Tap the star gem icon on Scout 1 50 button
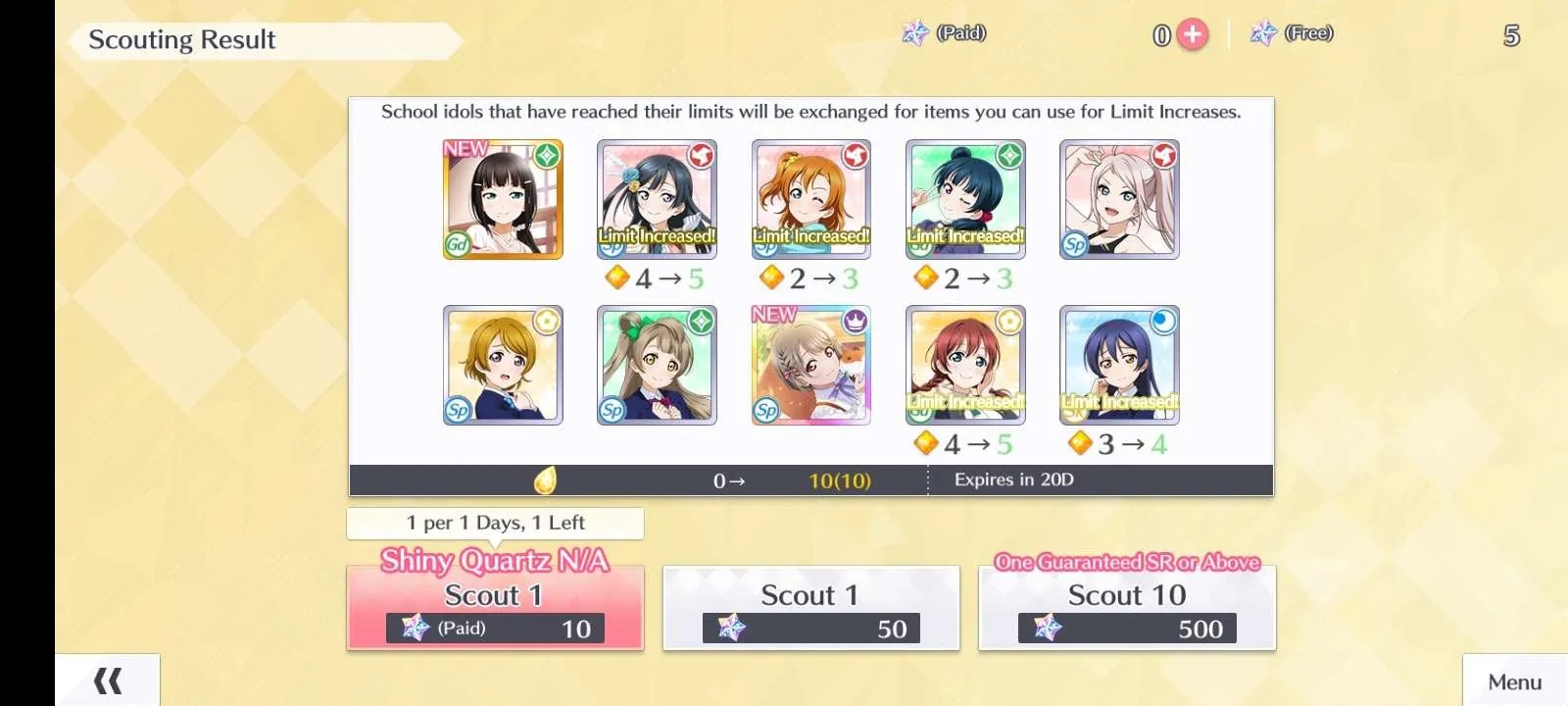This screenshot has width=1568, height=706. coord(731,628)
